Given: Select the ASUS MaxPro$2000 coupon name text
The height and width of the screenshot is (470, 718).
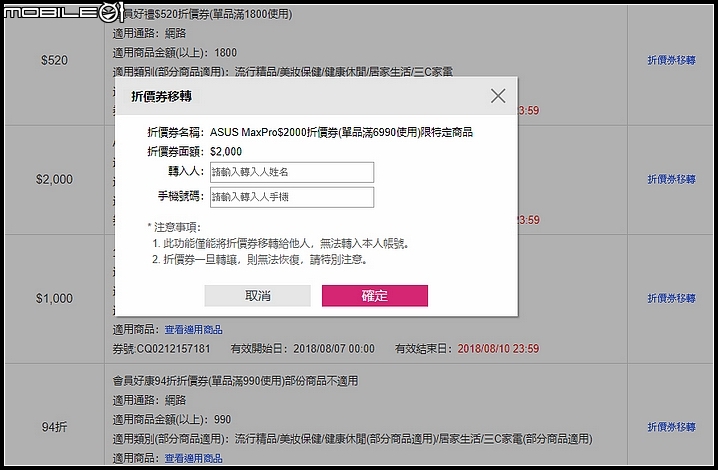Looking at the screenshot, I should pos(341,132).
